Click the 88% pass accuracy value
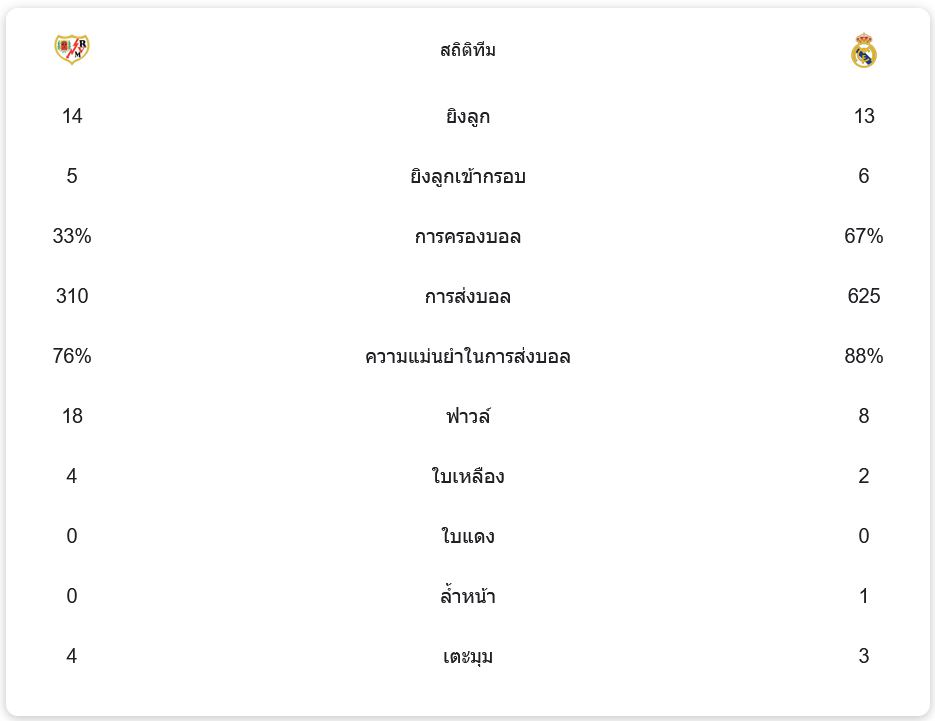Screen dimensions: 935x721 [864, 357]
